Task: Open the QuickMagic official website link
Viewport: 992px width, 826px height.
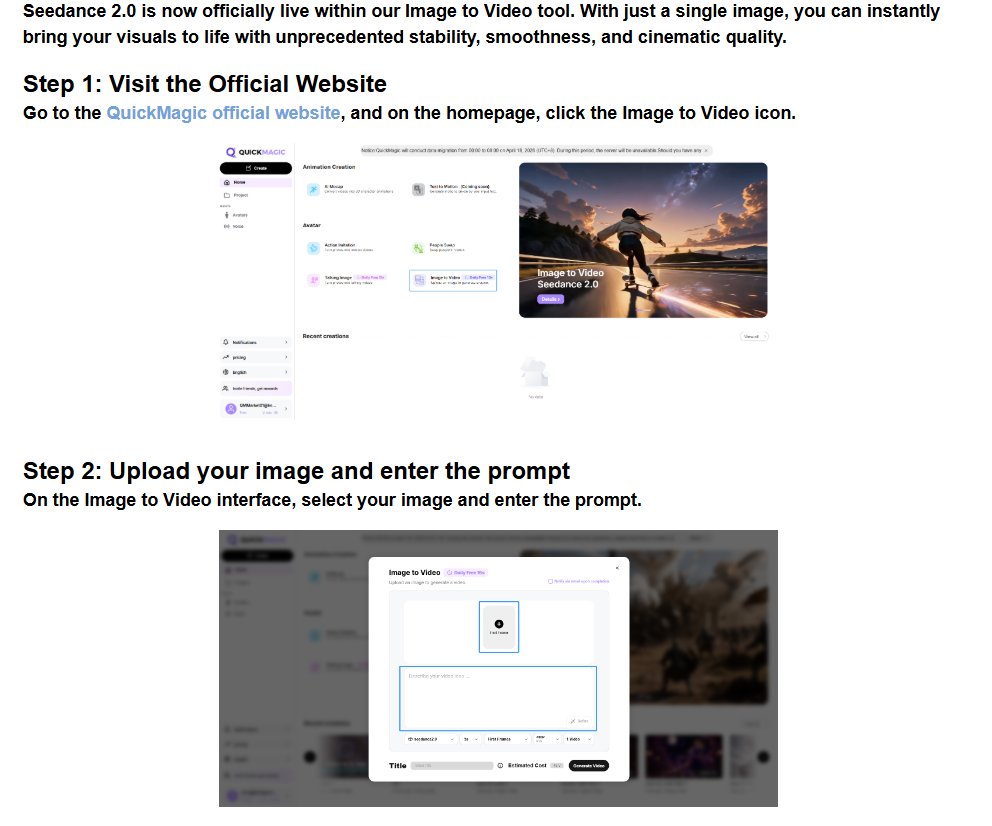Action: (x=223, y=113)
